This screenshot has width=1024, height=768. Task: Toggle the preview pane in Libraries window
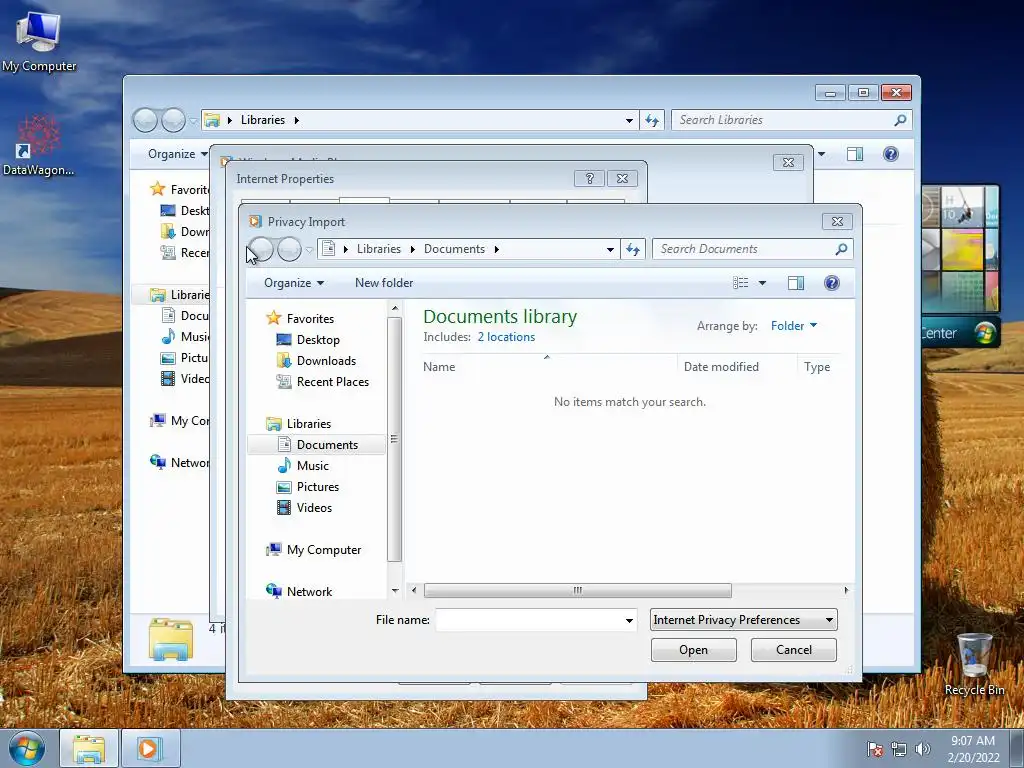pos(855,154)
